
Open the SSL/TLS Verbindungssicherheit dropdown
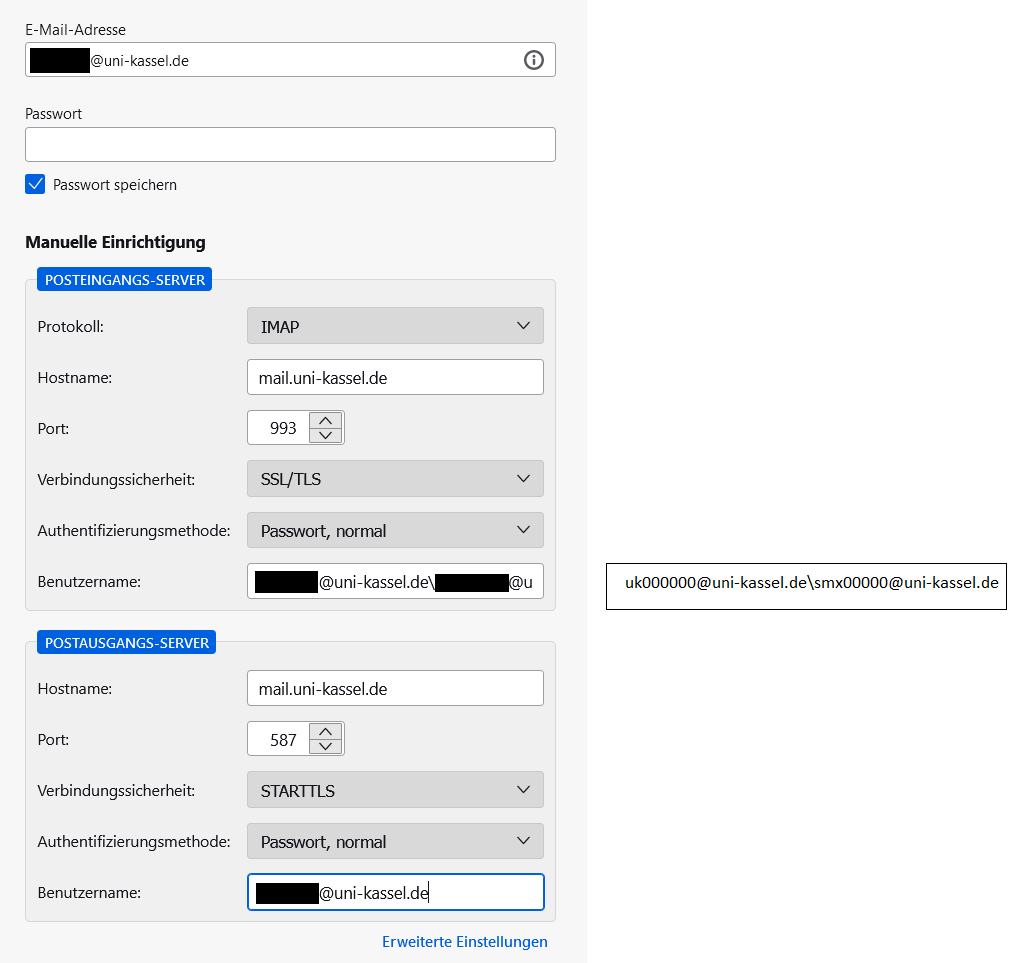[x=395, y=479]
